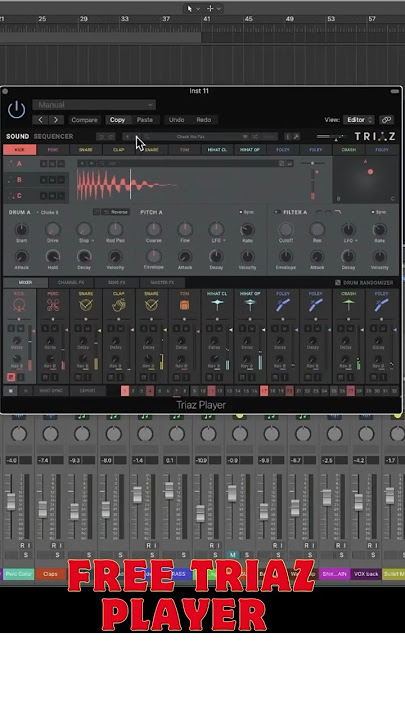Open the Choke 8 dropdown in Drum A
The image size is (405, 720).
(x=48, y=213)
